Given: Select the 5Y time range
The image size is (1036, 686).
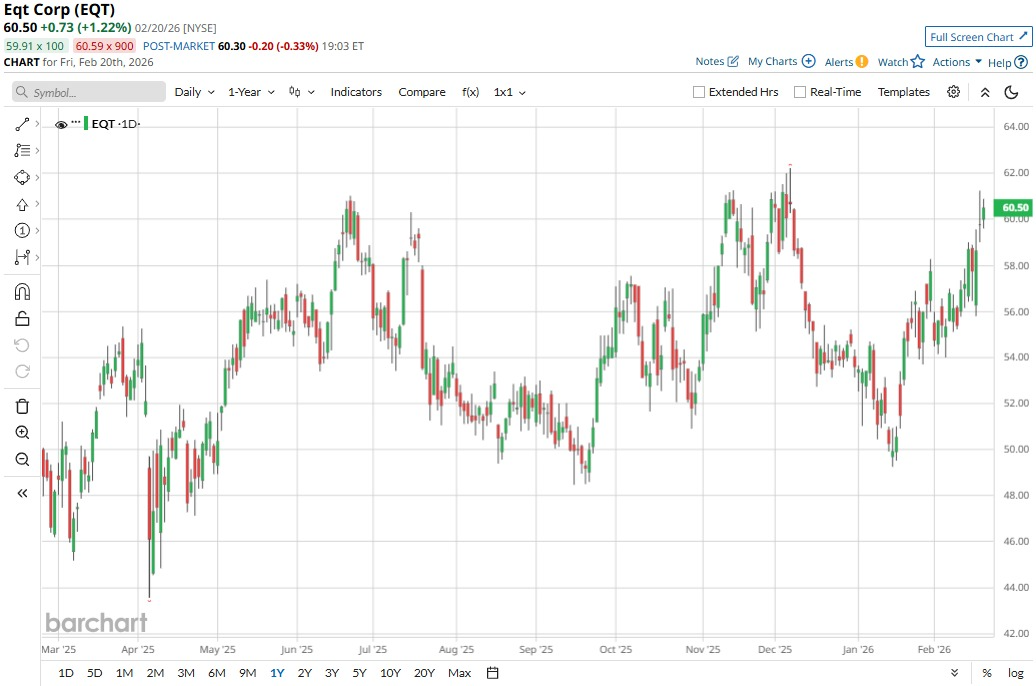Looking at the screenshot, I should click(359, 673).
